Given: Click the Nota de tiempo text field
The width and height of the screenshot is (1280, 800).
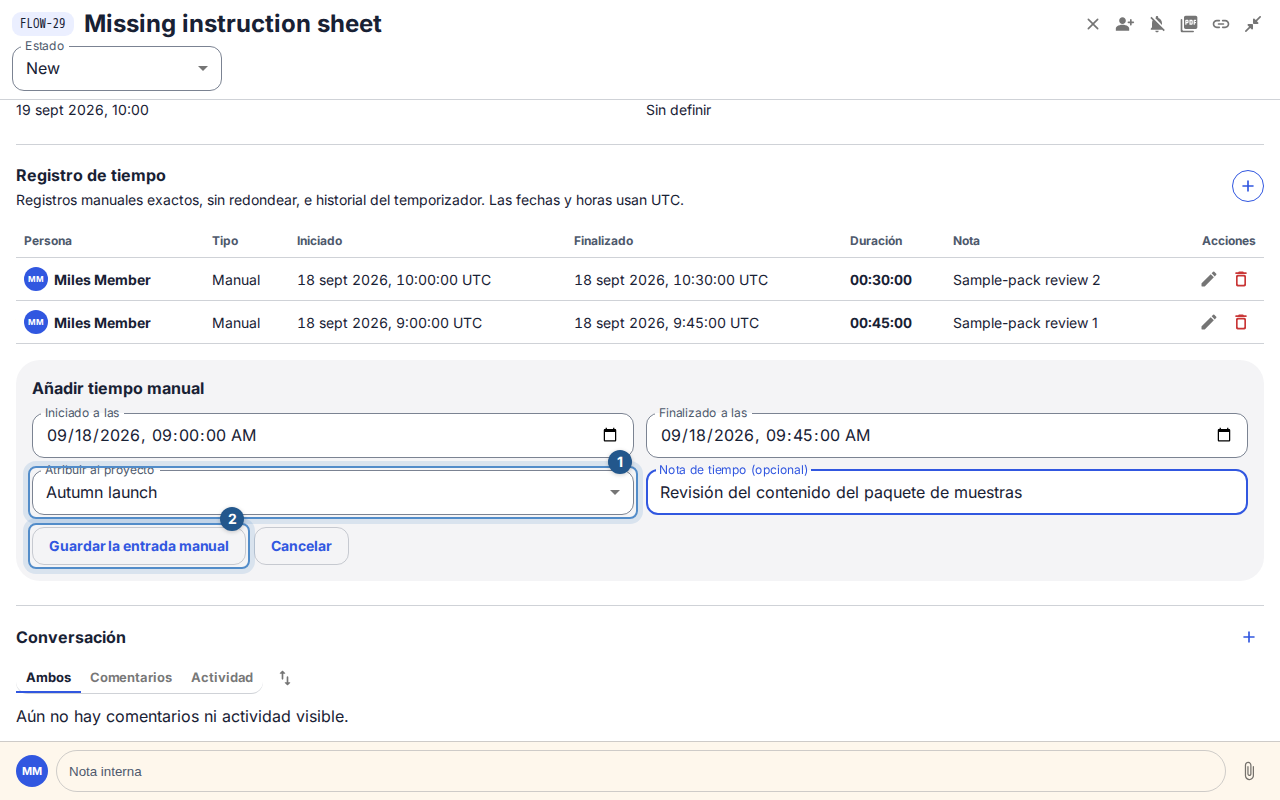Looking at the screenshot, I should coord(947,492).
